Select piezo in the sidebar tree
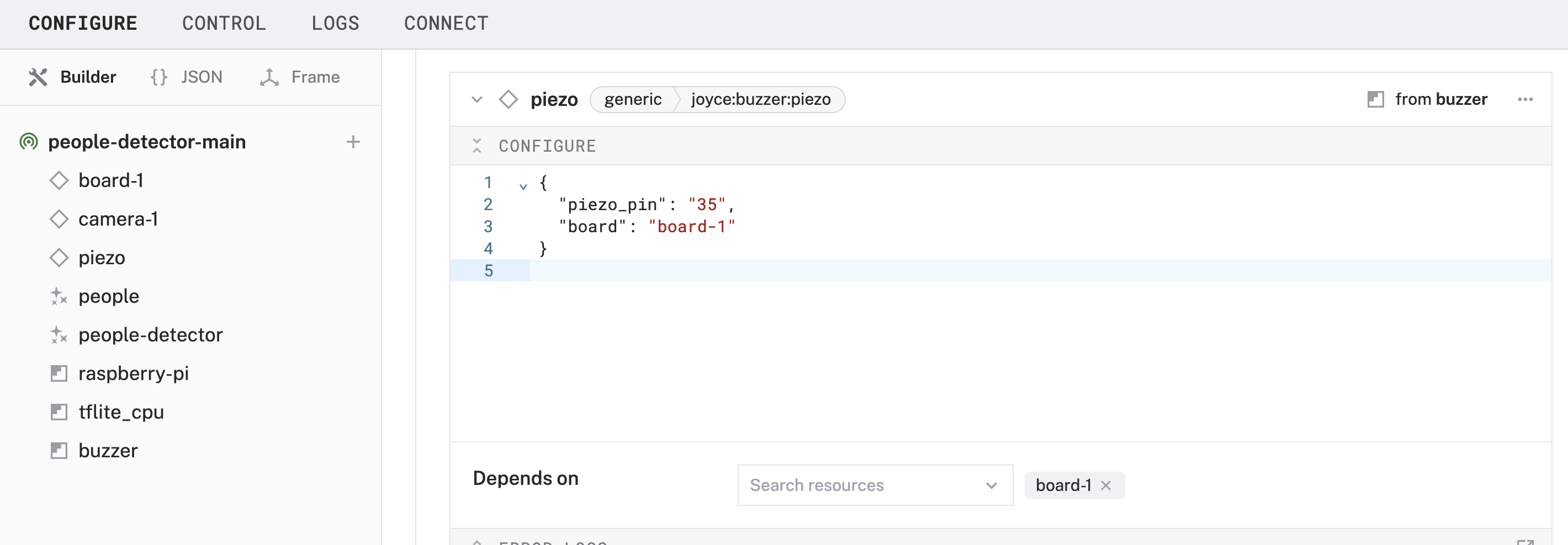This screenshot has width=1568, height=545. pyautogui.click(x=102, y=258)
